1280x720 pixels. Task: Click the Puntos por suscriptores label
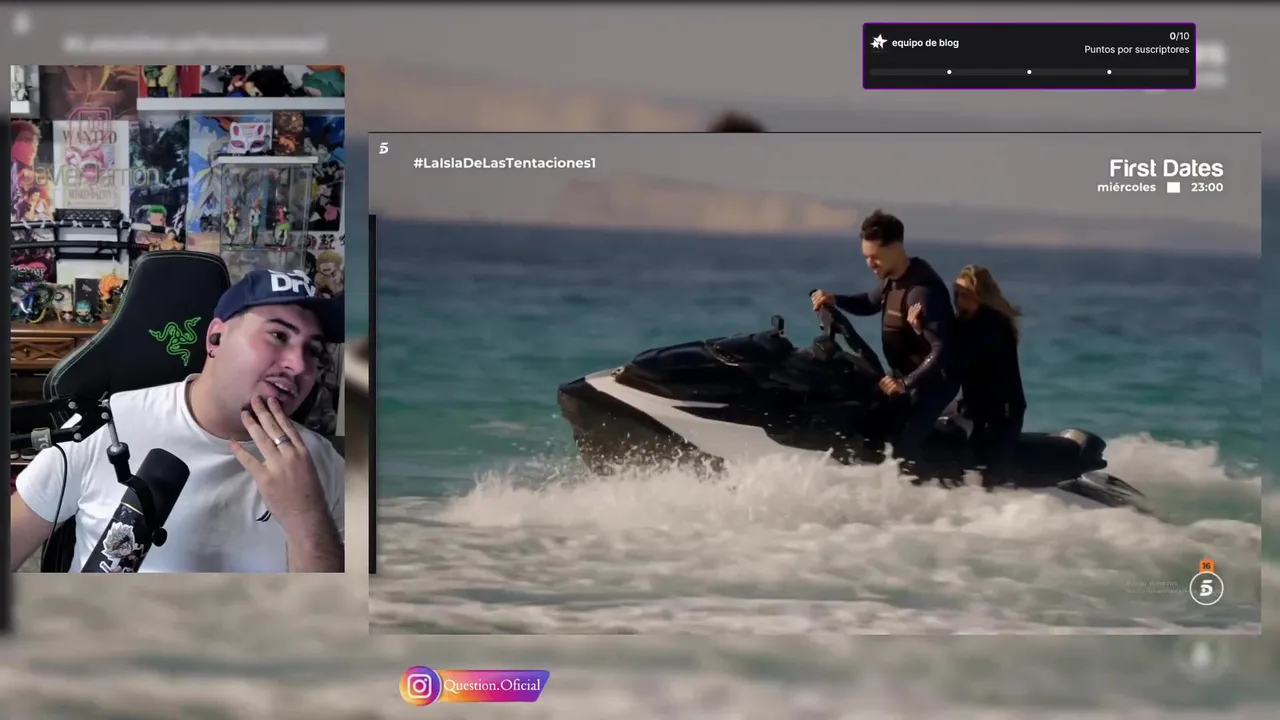(1137, 50)
